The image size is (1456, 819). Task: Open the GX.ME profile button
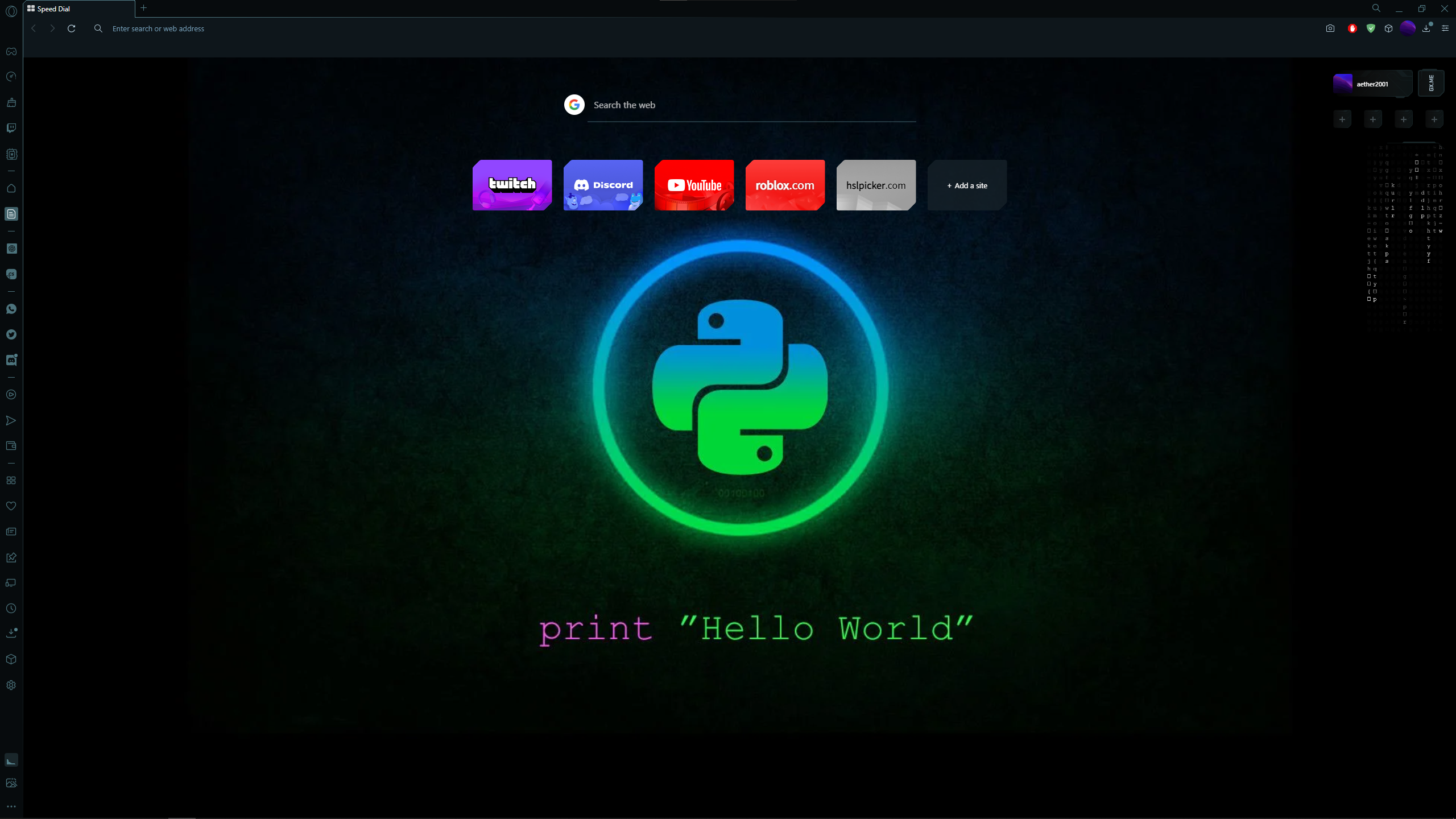[1431, 84]
